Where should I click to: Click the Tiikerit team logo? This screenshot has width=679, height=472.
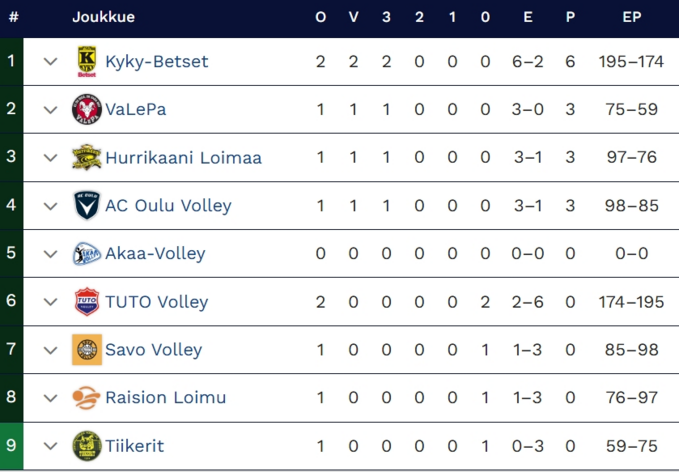click(x=87, y=446)
